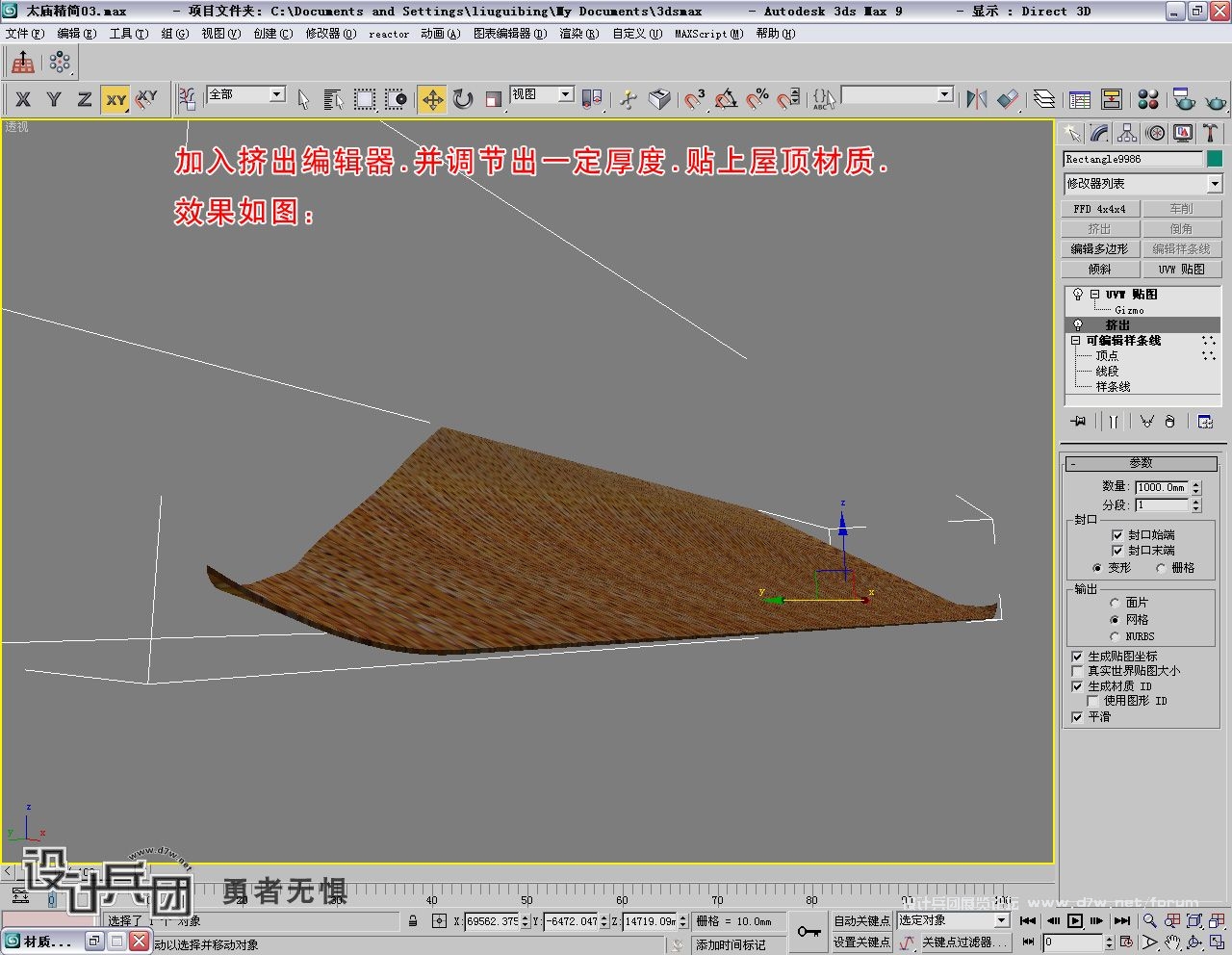Open the Display panel tab

point(1183,133)
